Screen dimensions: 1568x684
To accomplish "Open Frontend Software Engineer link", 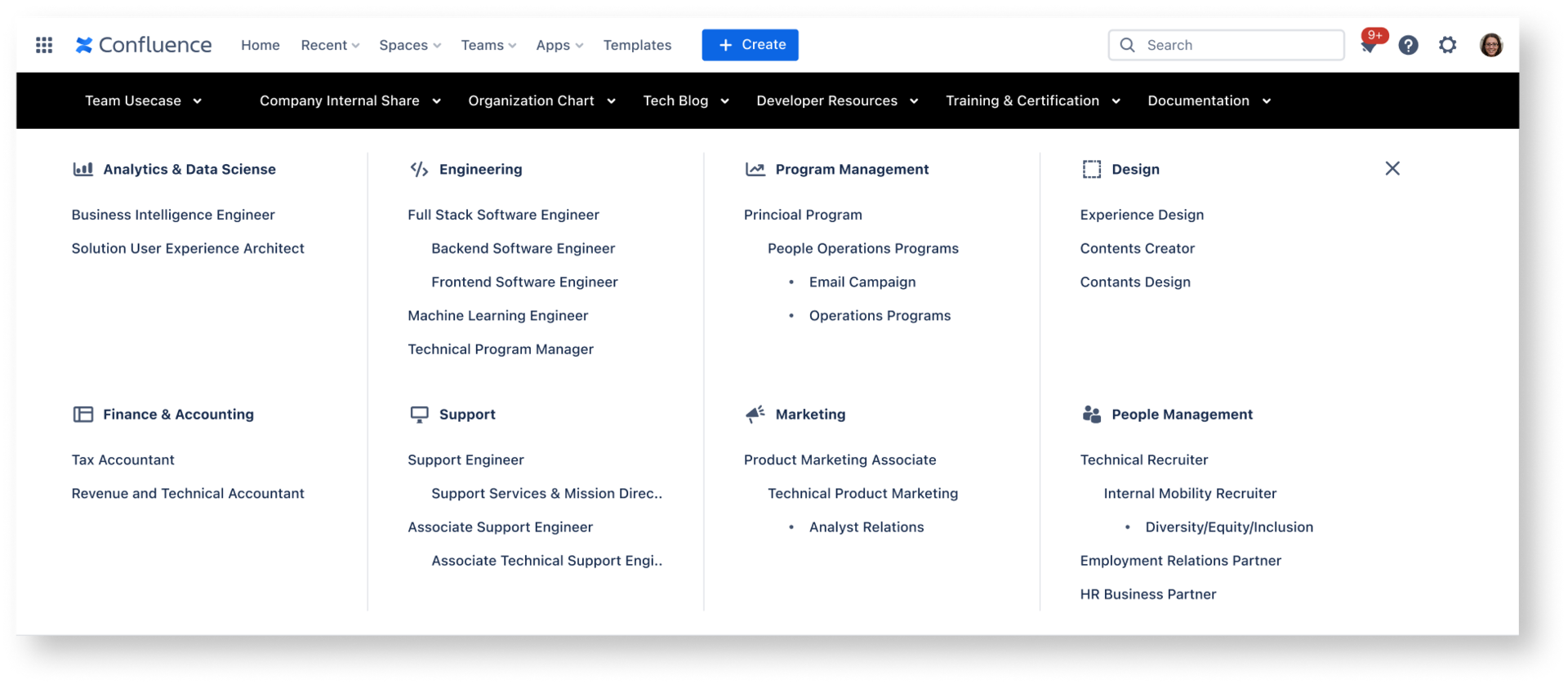I will [524, 282].
